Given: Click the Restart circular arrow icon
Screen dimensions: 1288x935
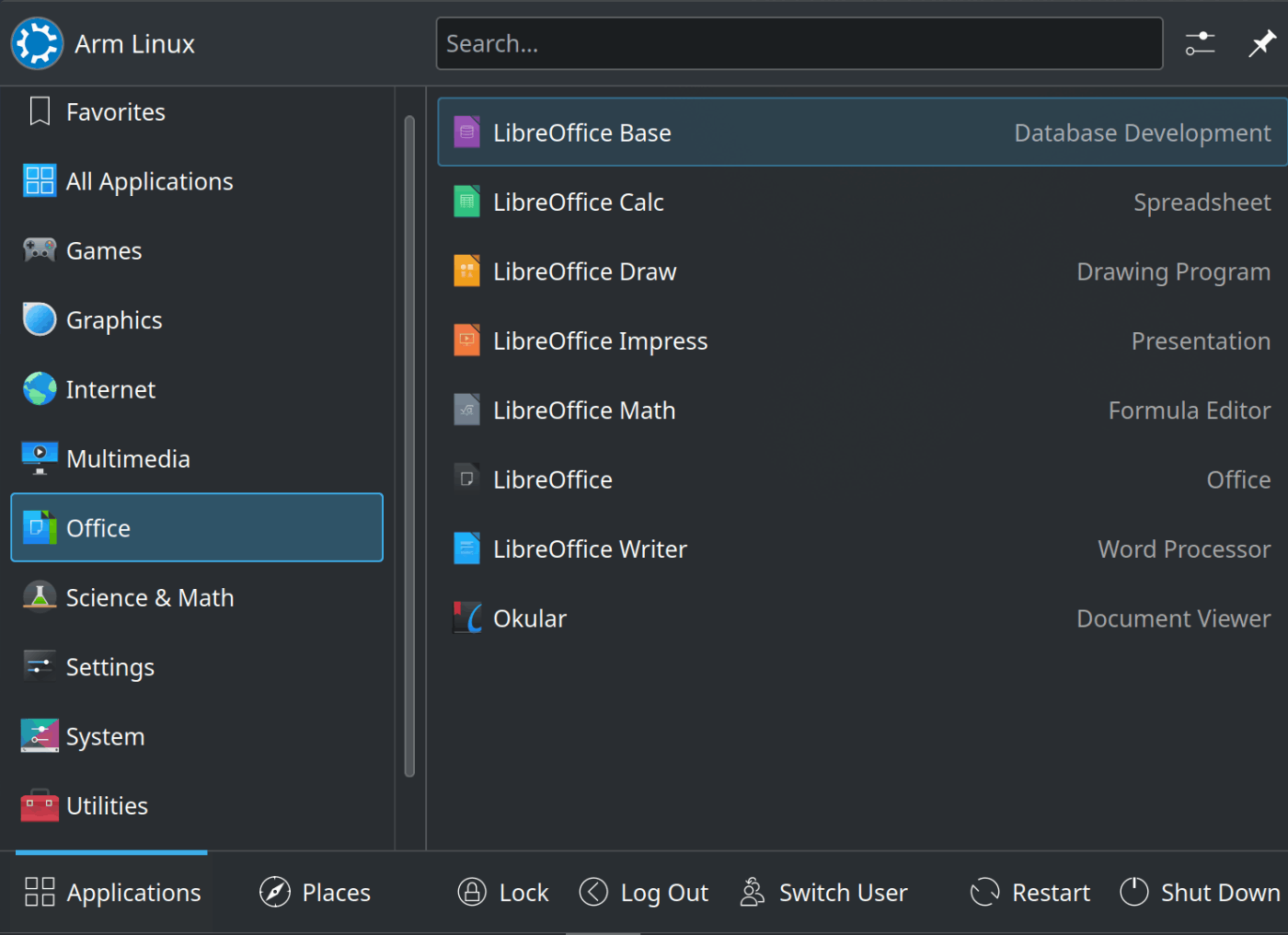Looking at the screenshot, I should [984, 892].
